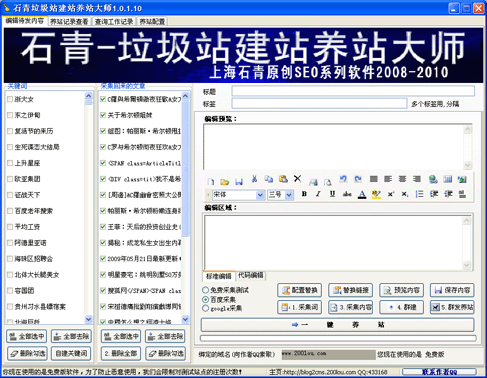Screen dimensions: 487x378
Task: Click the Copy icon in editor toolbar
Action: [269, 179]
